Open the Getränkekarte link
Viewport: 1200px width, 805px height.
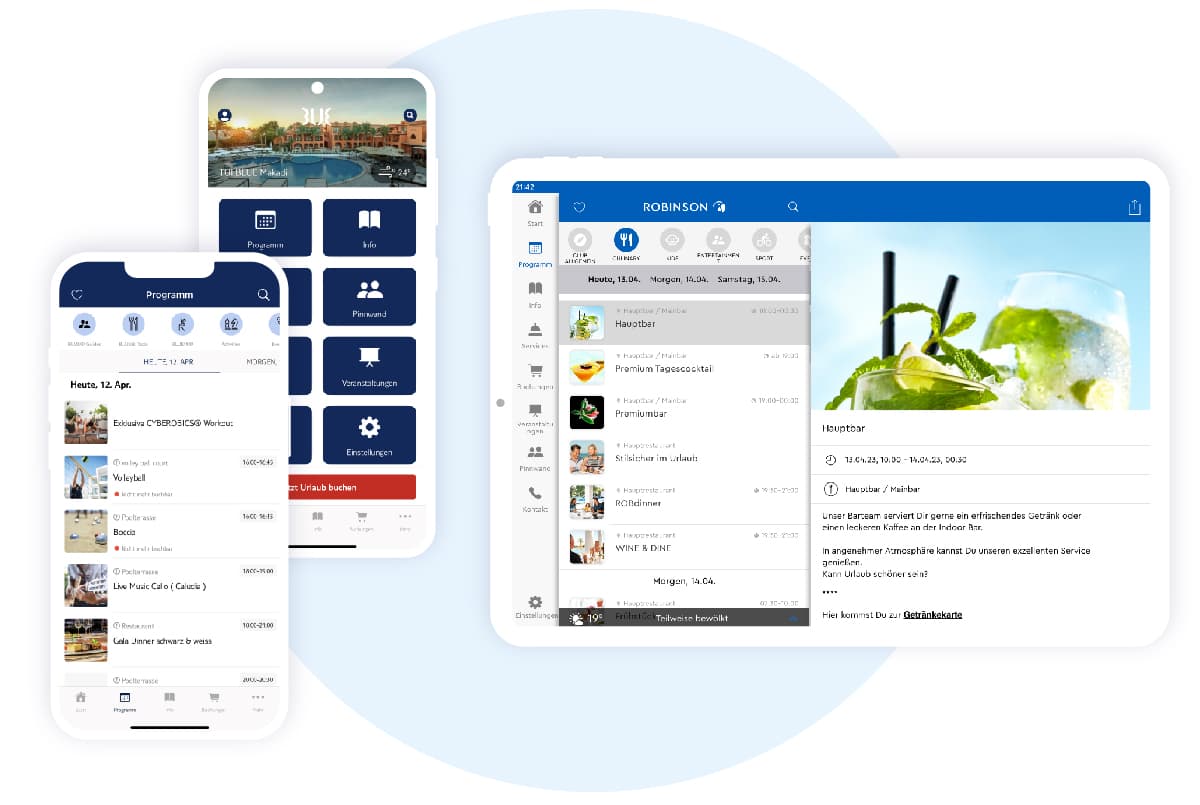932,614
